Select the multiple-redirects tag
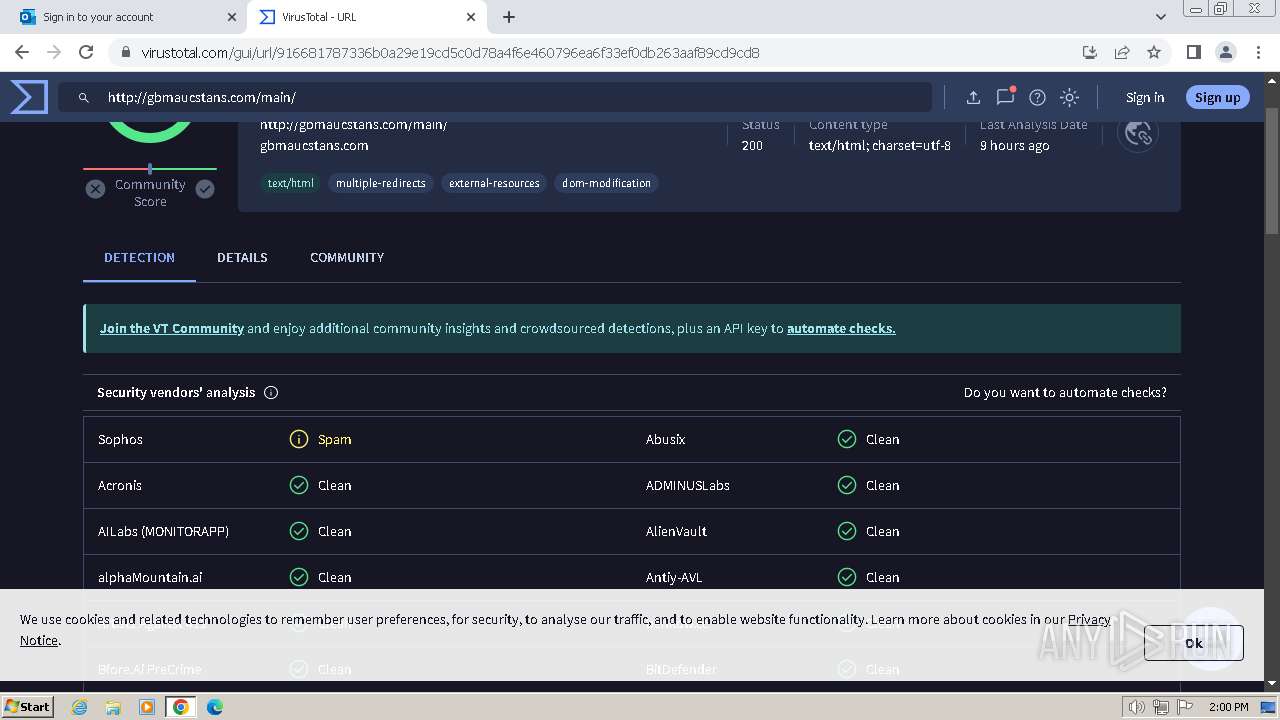Screen dimensions: 1280x720 tap(381, 183)
